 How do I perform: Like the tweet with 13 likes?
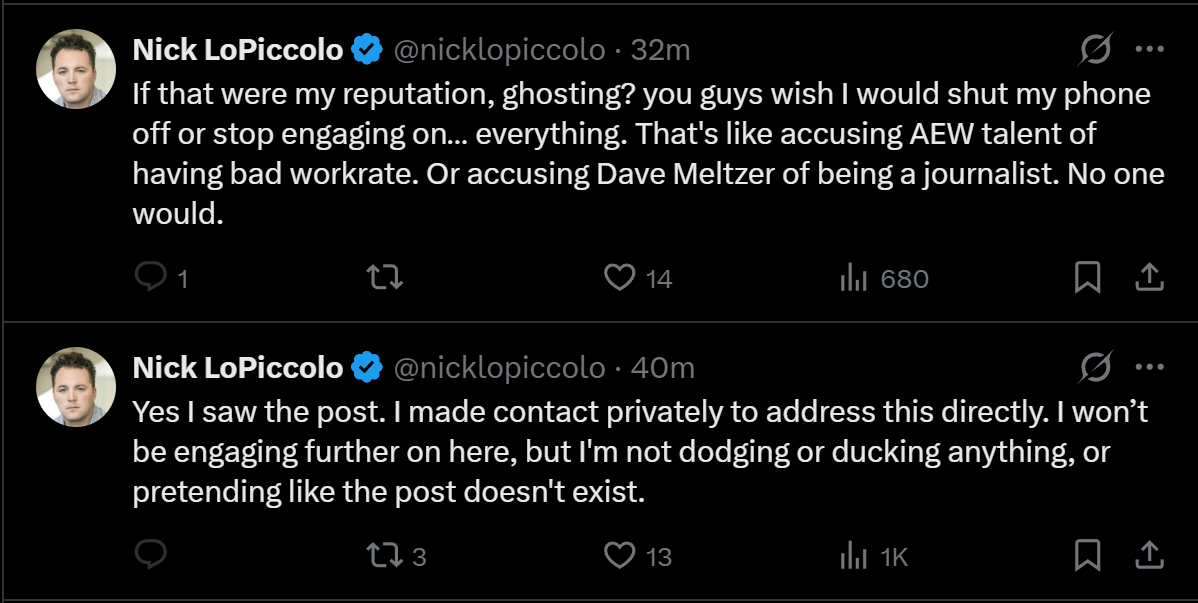(637, 556)
